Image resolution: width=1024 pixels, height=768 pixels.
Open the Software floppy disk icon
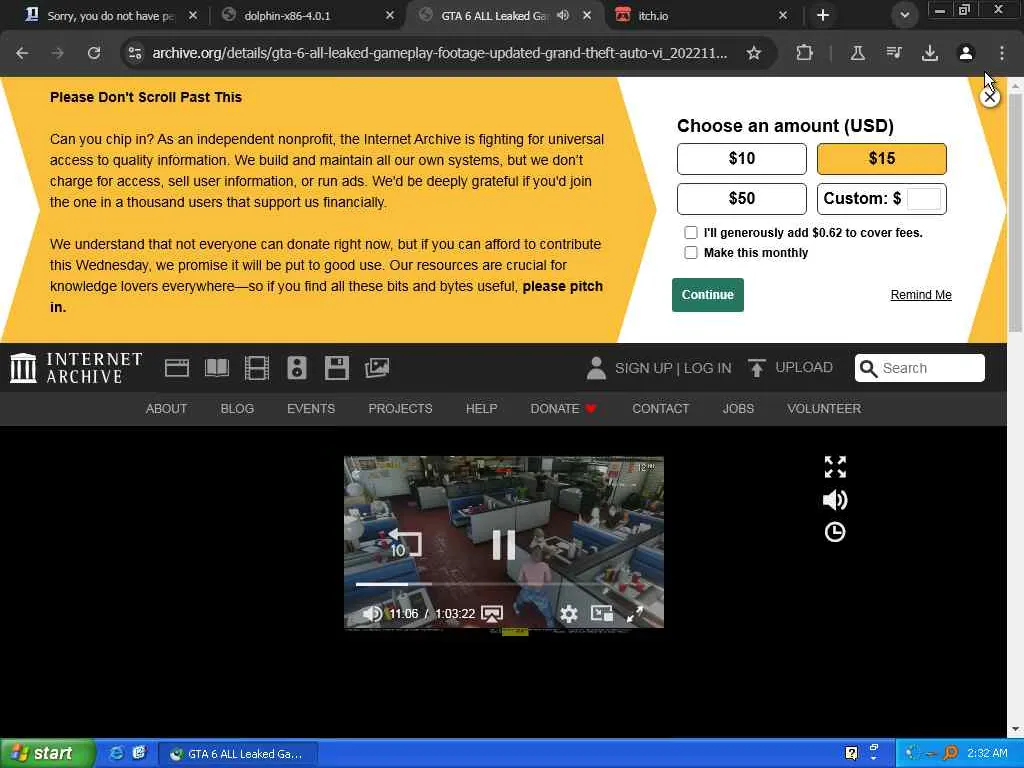(337, 368)
